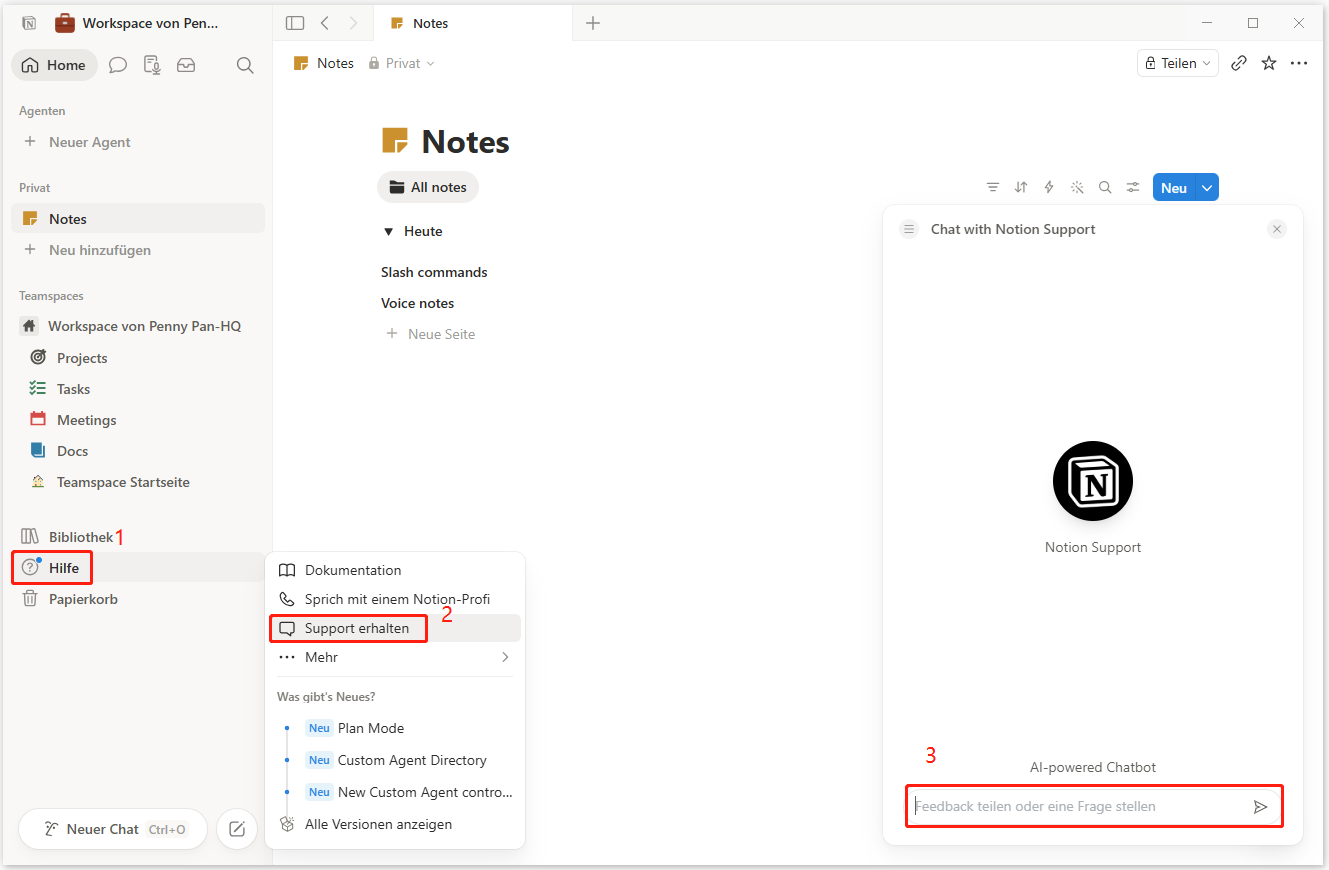1329x870 pixels.
Task: Toggle the sidebar panel icon in the top bar
Action: point(295,23)
